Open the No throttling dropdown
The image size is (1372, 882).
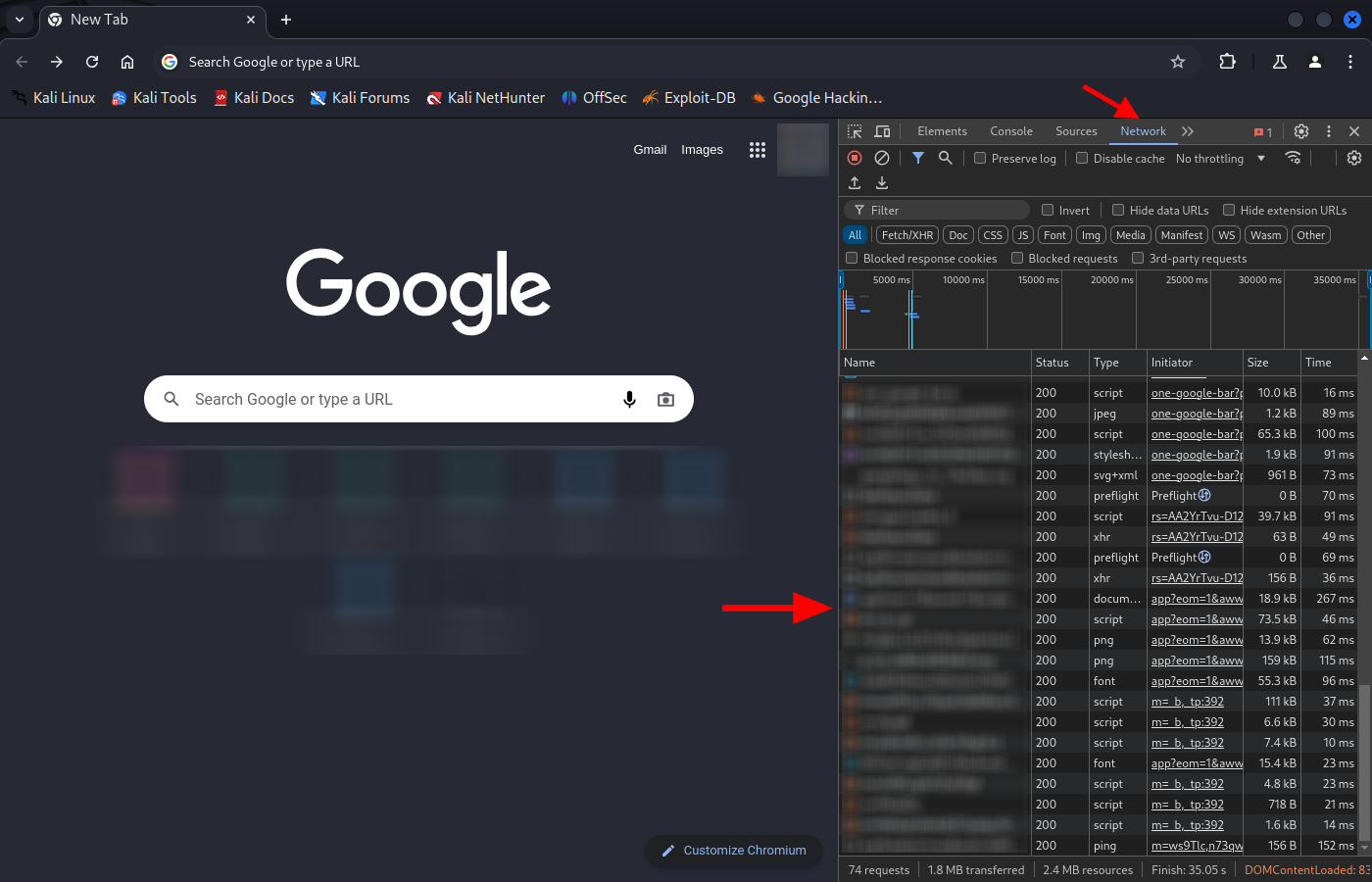click(x=1220, y=158)
